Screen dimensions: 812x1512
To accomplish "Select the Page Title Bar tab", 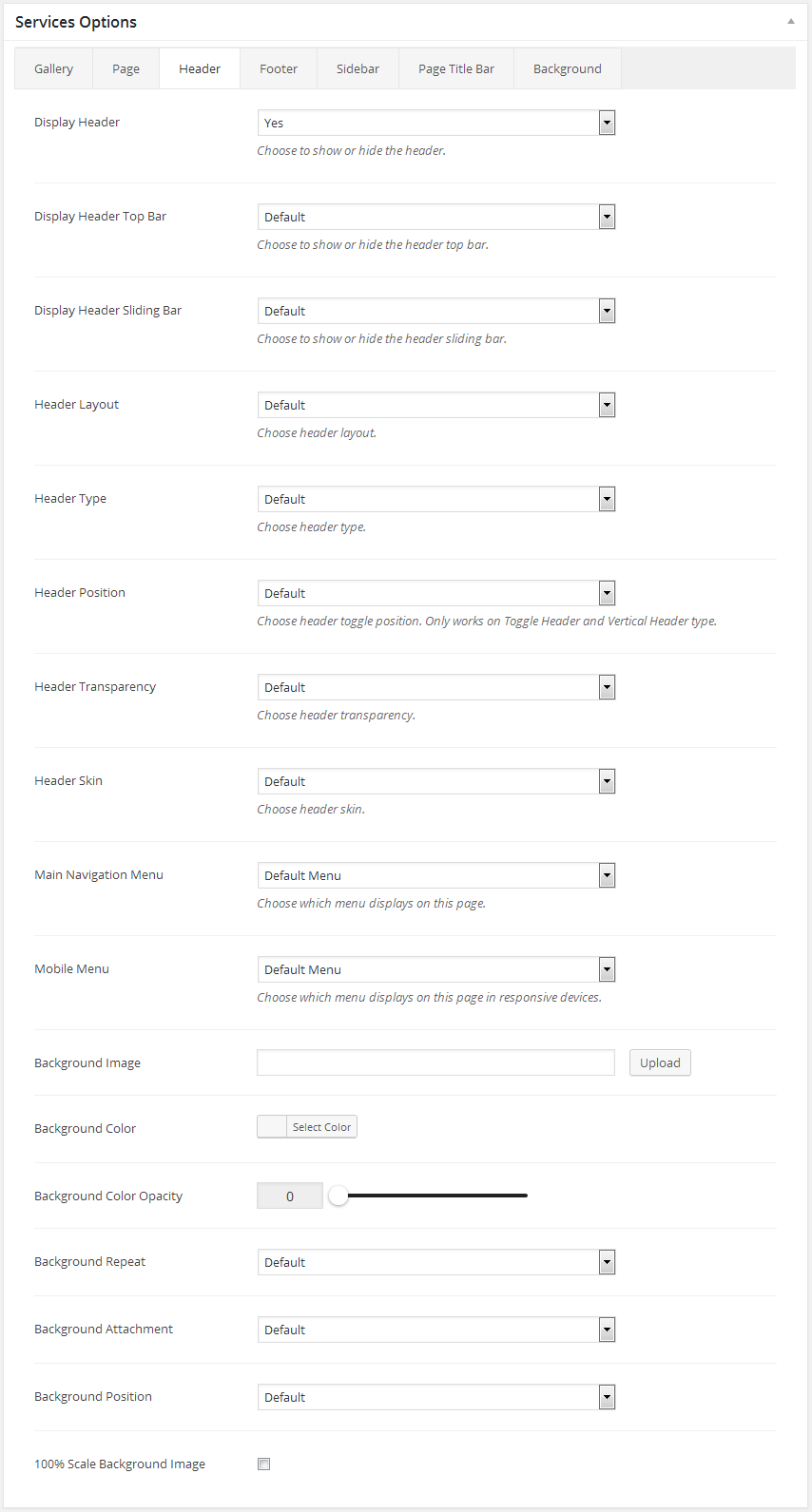I will (x=455, y=68).
